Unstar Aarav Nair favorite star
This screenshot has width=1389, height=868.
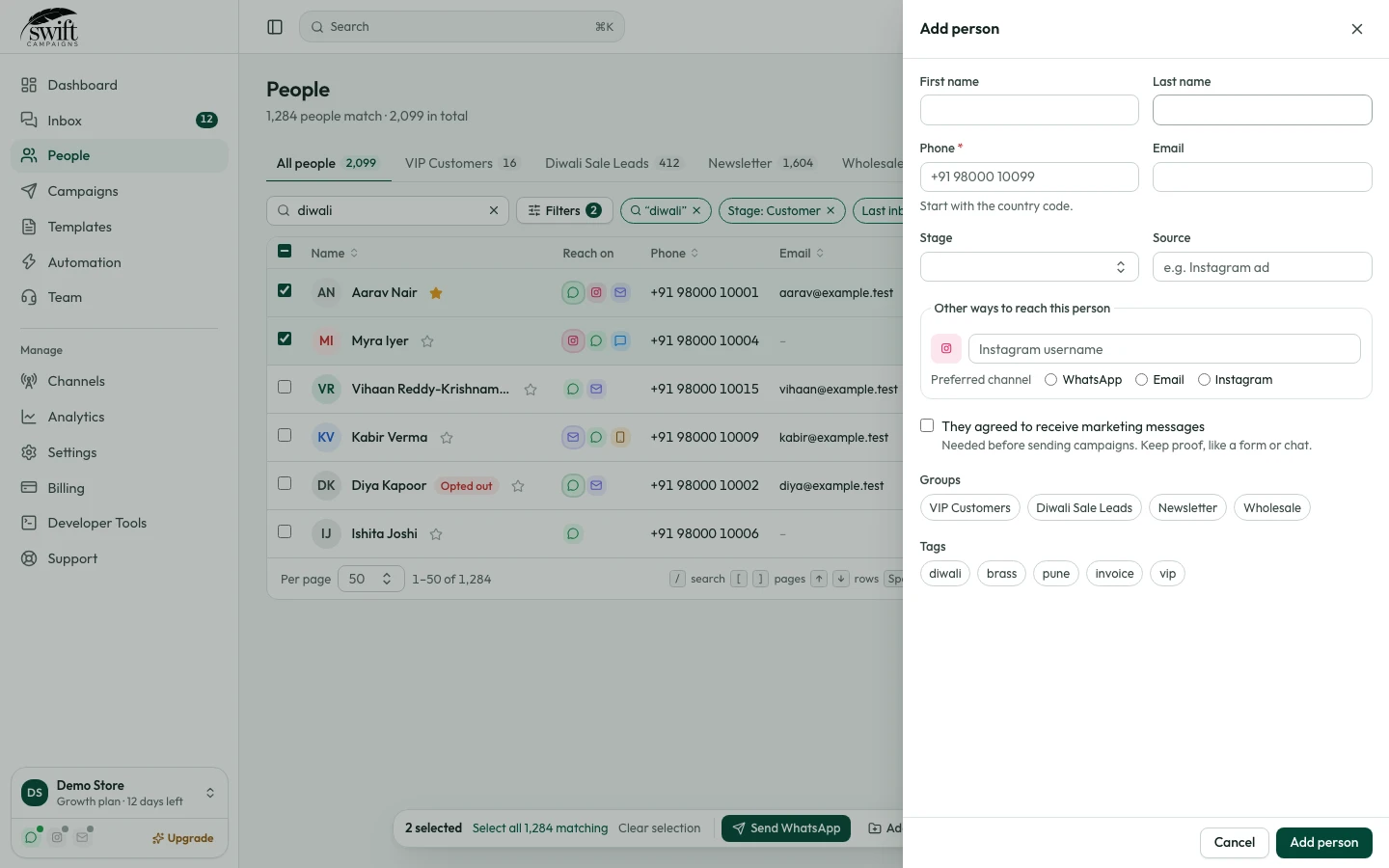[436, 293]
